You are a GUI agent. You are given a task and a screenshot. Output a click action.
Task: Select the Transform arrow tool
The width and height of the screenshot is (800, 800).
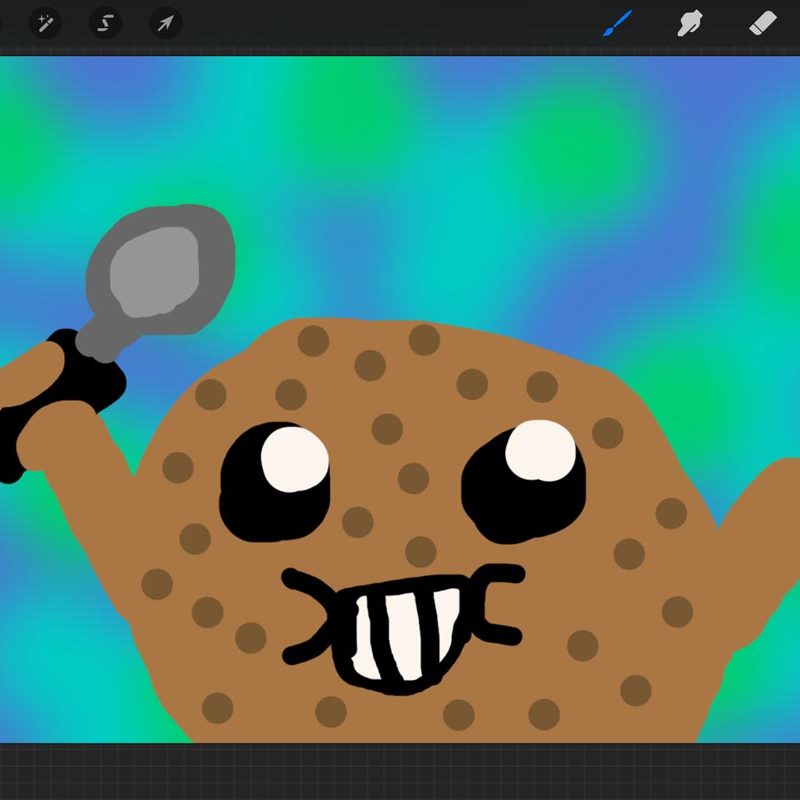coord(166,23)
